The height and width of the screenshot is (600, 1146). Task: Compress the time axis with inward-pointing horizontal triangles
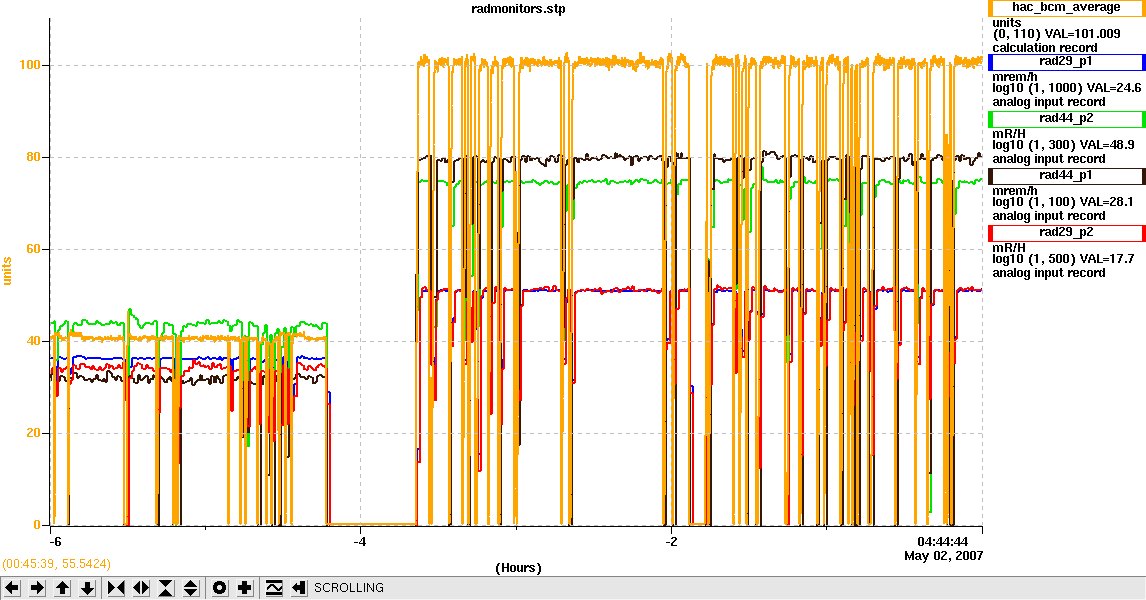tap(116, 588)
